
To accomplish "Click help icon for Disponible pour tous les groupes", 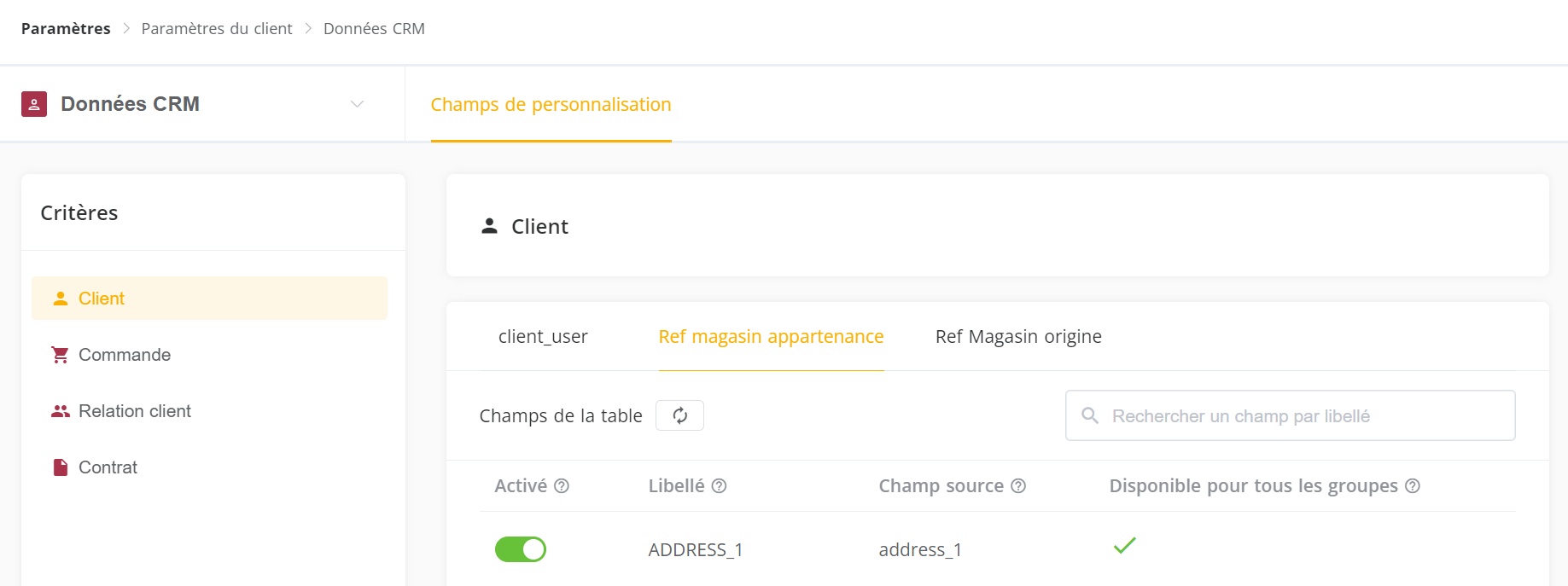I will click(1413, 485).
